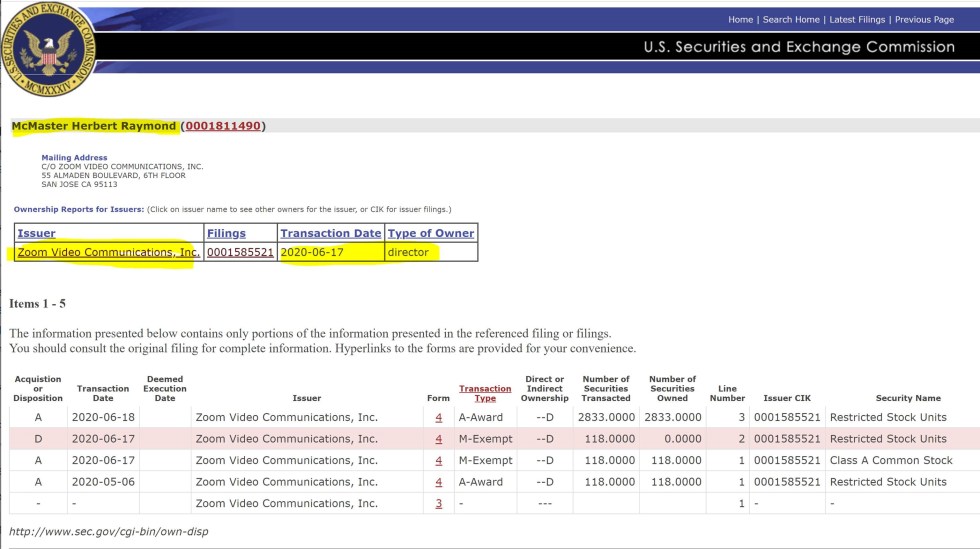Sort by Issuer column header
980x549 pixels.
[x=36, y=233]
